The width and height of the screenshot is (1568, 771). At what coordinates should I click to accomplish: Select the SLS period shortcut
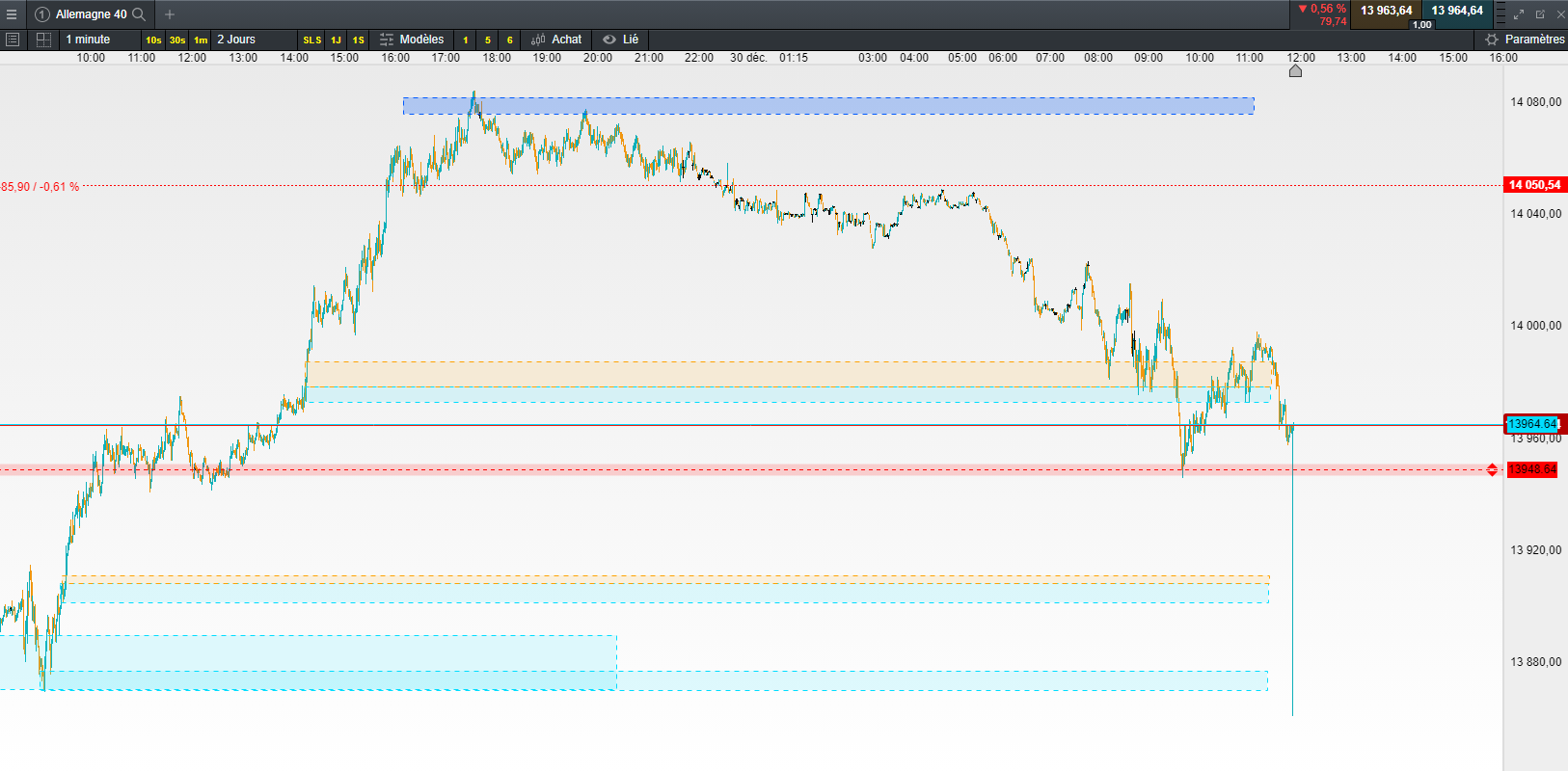point(312,40)
